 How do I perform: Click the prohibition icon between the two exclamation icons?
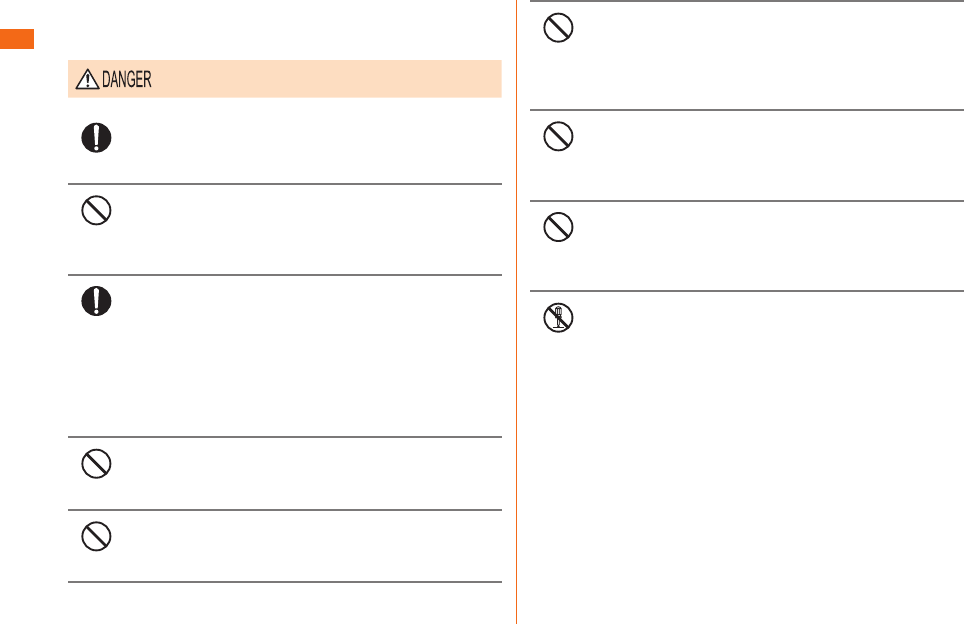97,210
